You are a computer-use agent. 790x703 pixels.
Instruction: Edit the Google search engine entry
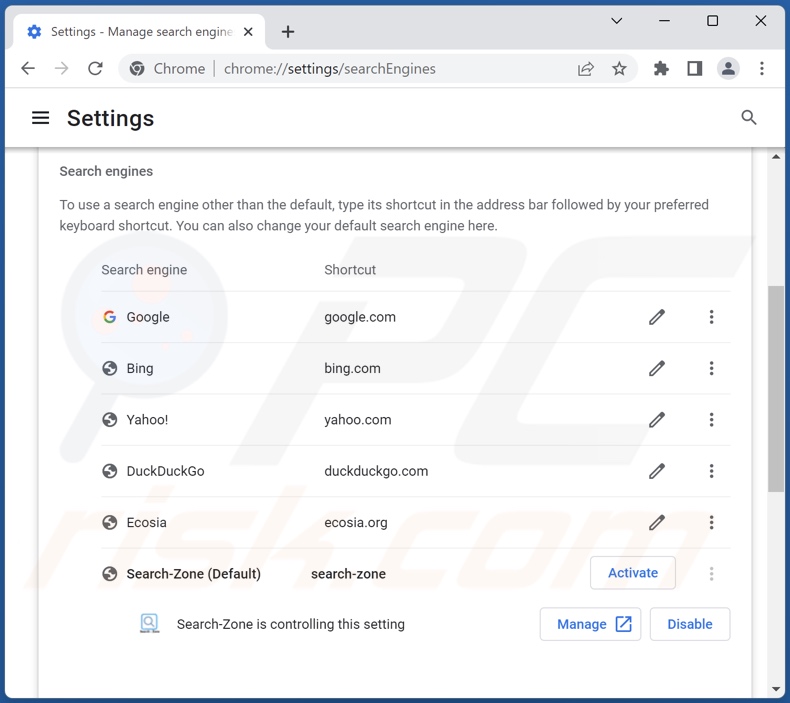click(657, 317)
